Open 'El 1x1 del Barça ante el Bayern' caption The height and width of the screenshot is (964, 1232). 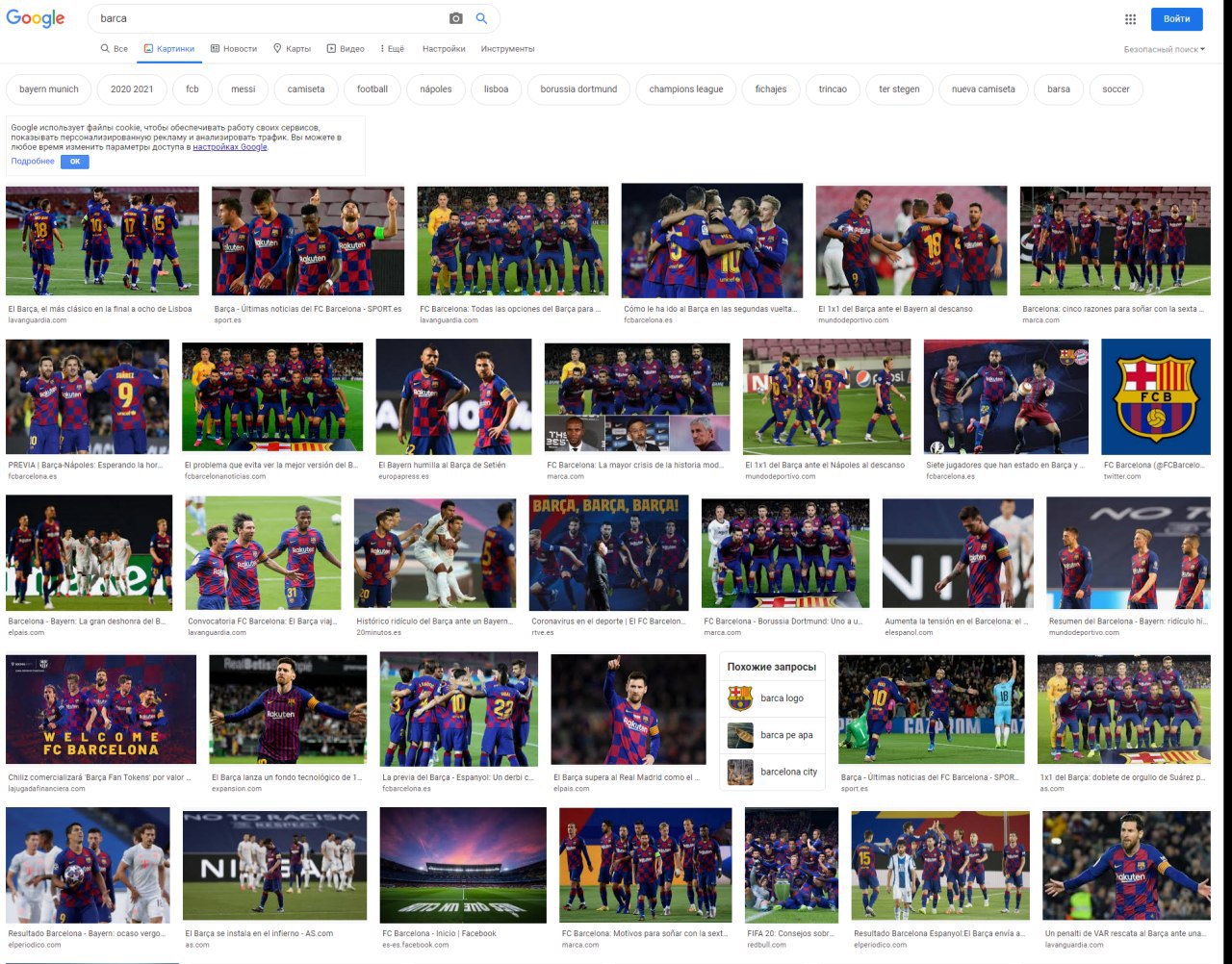(895, 310)
